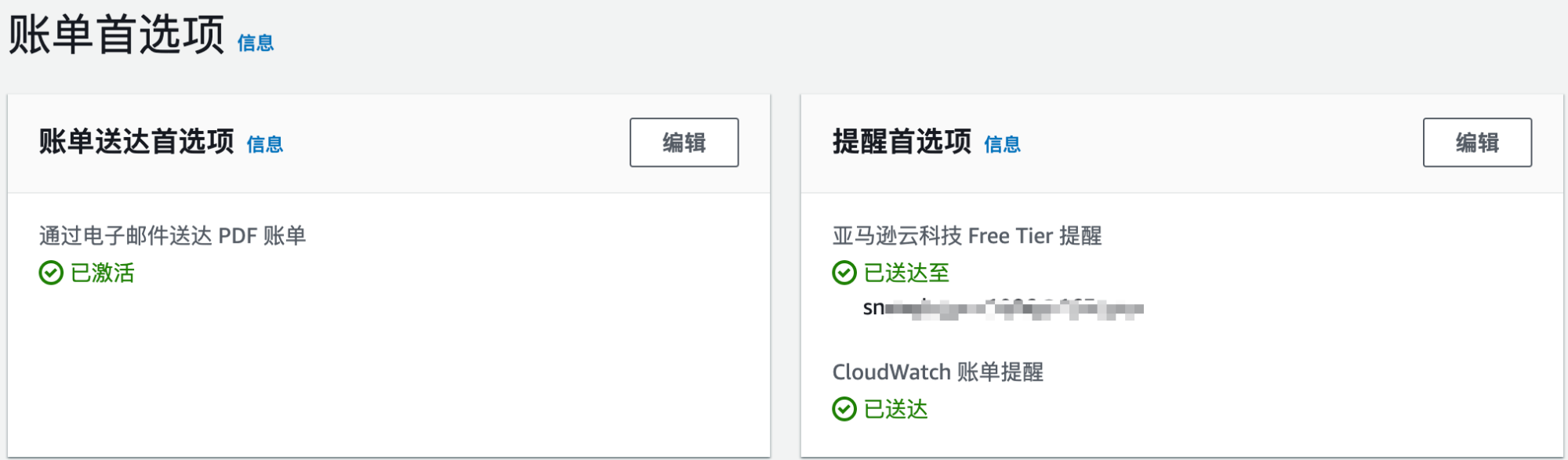Click the check icon next to 已送达至
Viewport: 1568px width, 460px height.
click(844, 273)
